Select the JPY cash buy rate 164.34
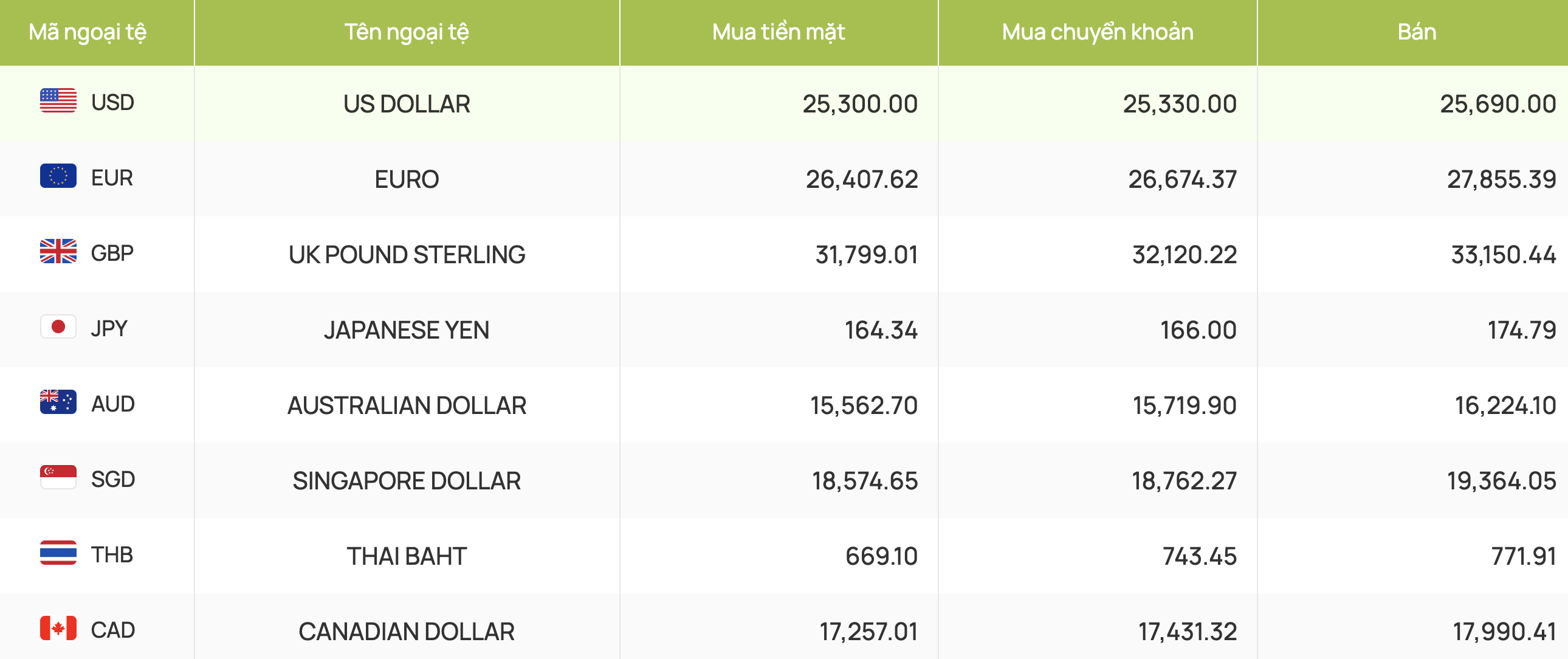1568x659 pixels. [881, 330]
